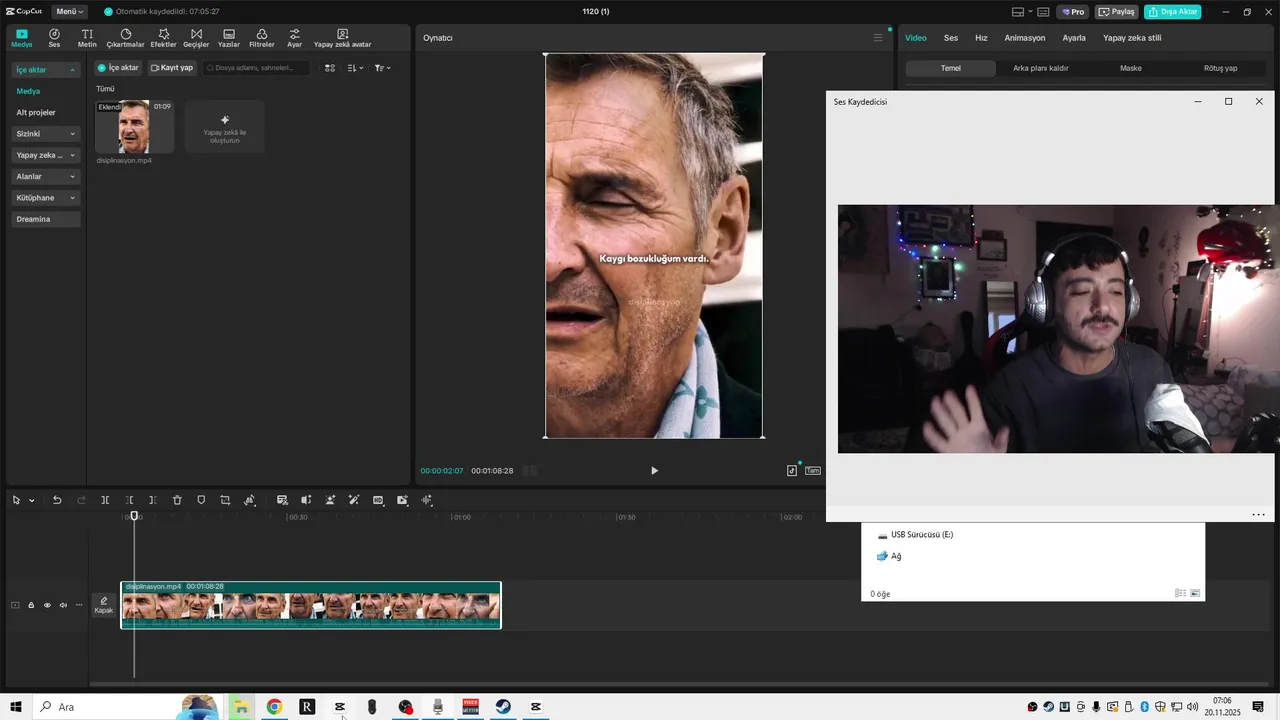The image size is (1280, 720).
Task: Click the Kayıt yap record button
Action: coord(171,68)
